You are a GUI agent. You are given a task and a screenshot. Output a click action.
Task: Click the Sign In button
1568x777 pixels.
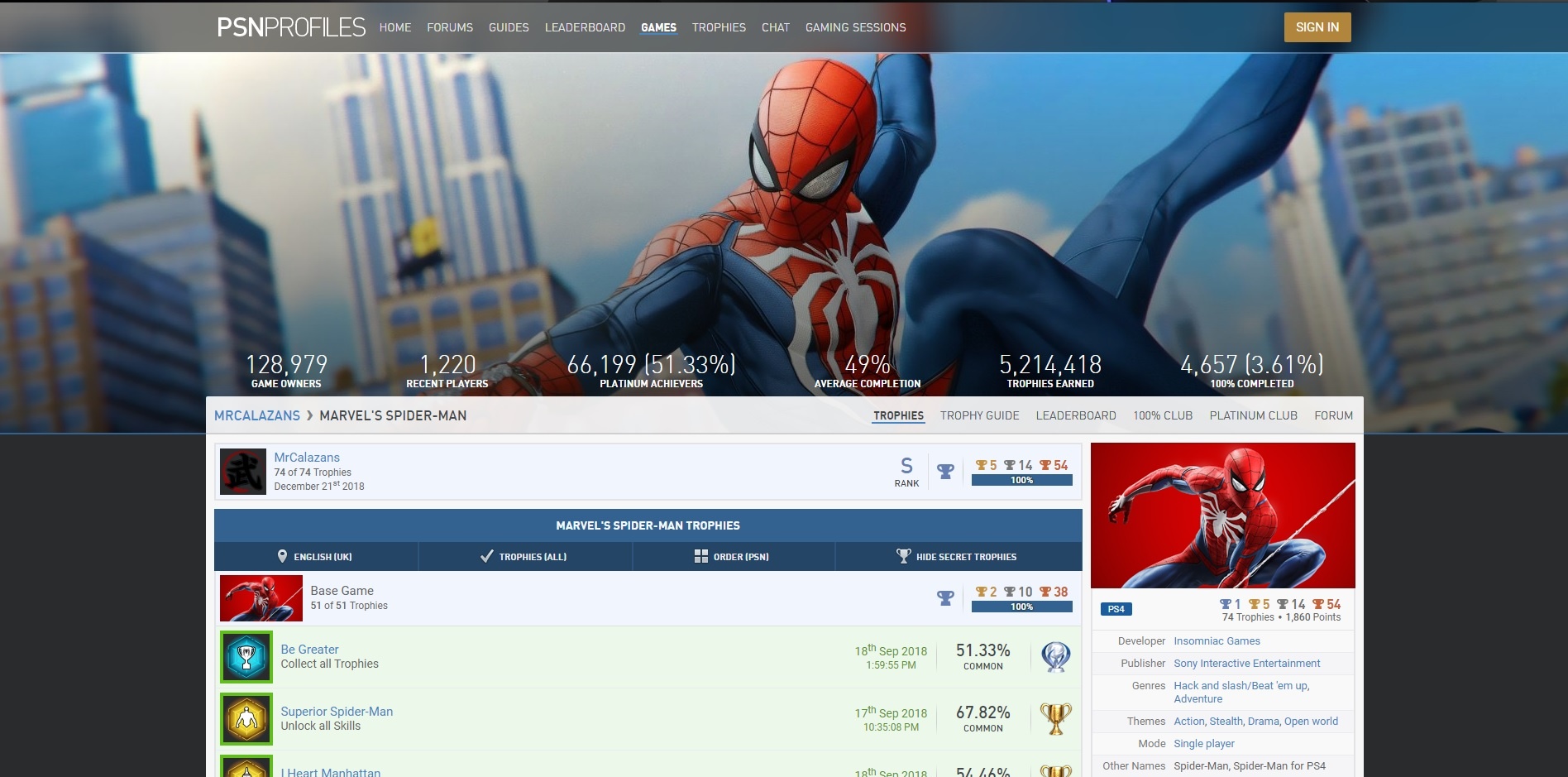[1317, 27]
